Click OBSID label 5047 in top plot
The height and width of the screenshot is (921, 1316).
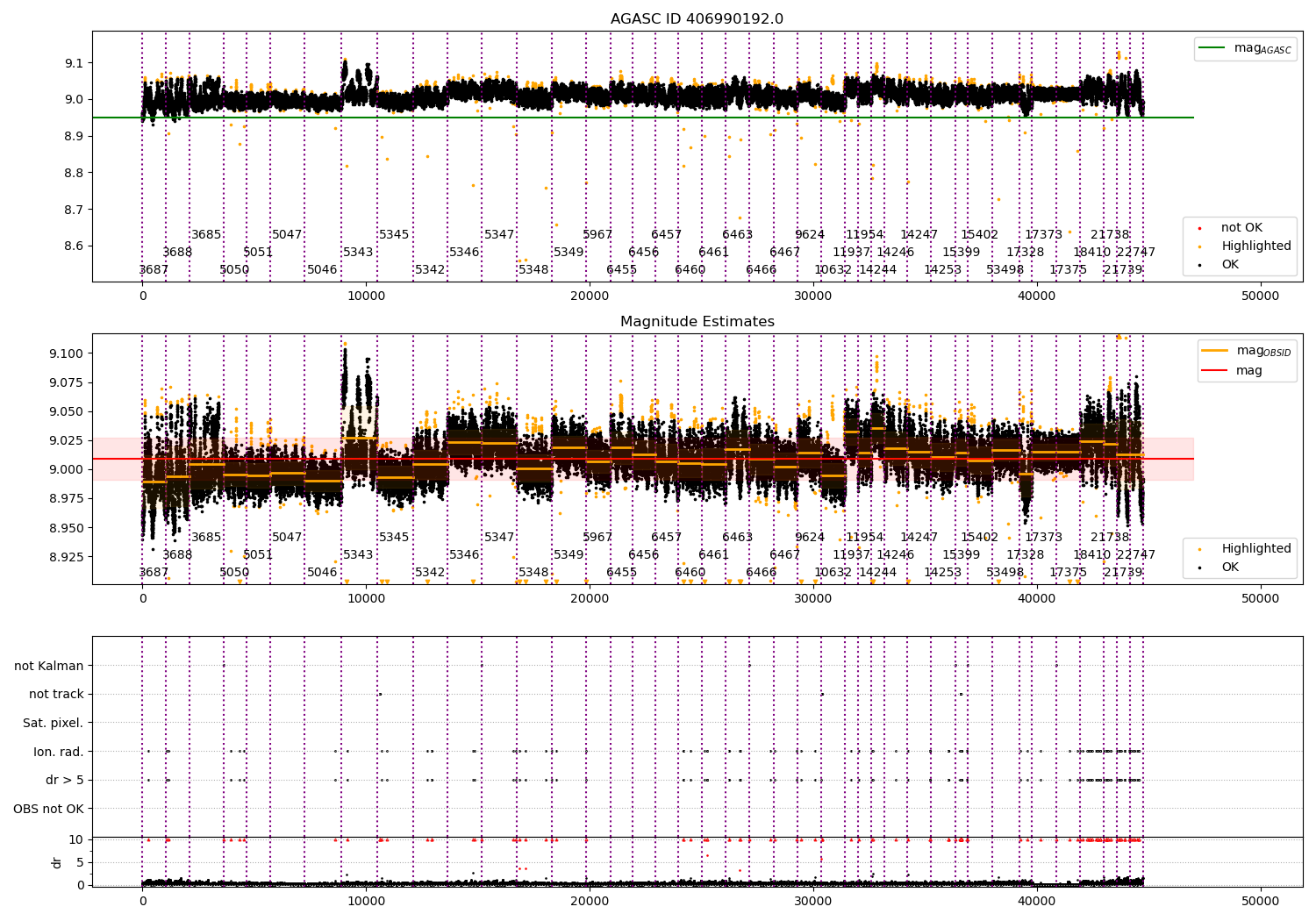(287, 235)
